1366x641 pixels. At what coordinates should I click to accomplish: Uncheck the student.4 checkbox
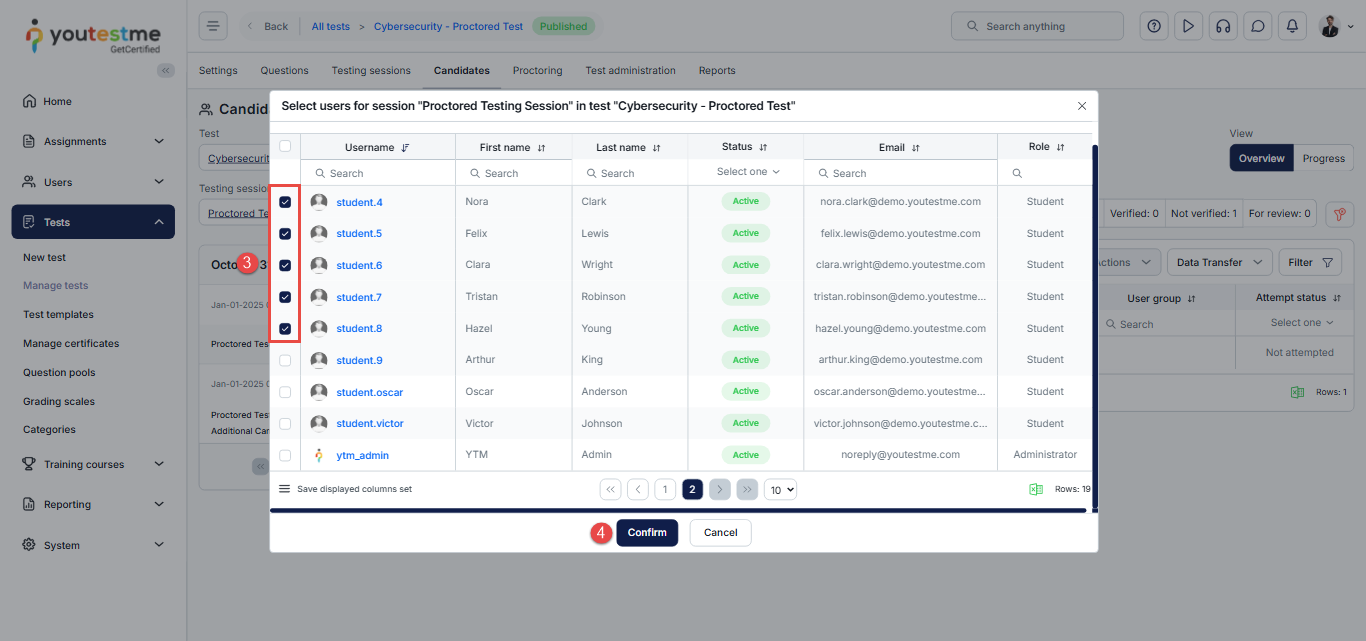tap(285, 202)
